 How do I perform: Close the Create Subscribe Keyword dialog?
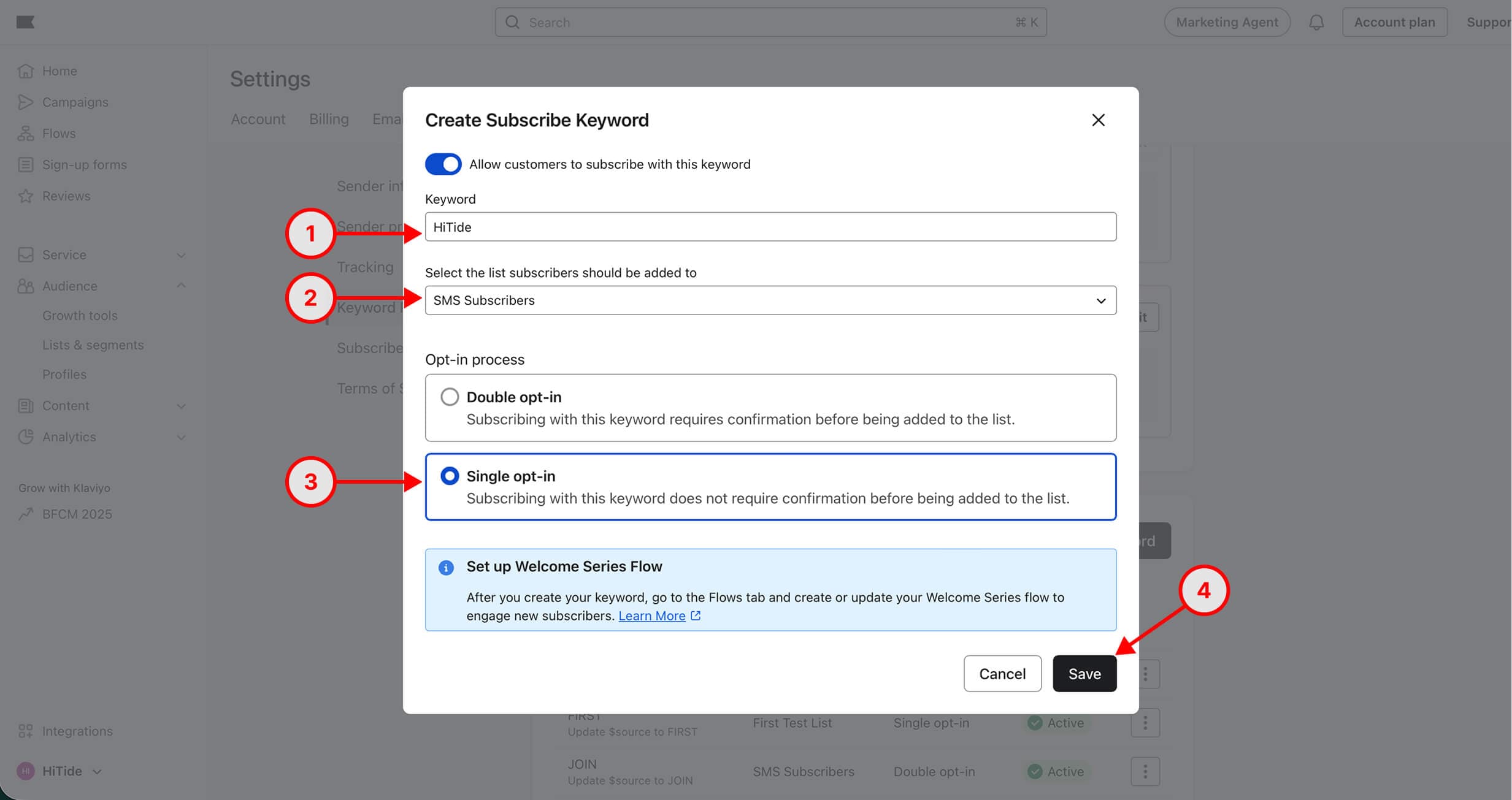pyautogui.click(x=1098, y=120)
